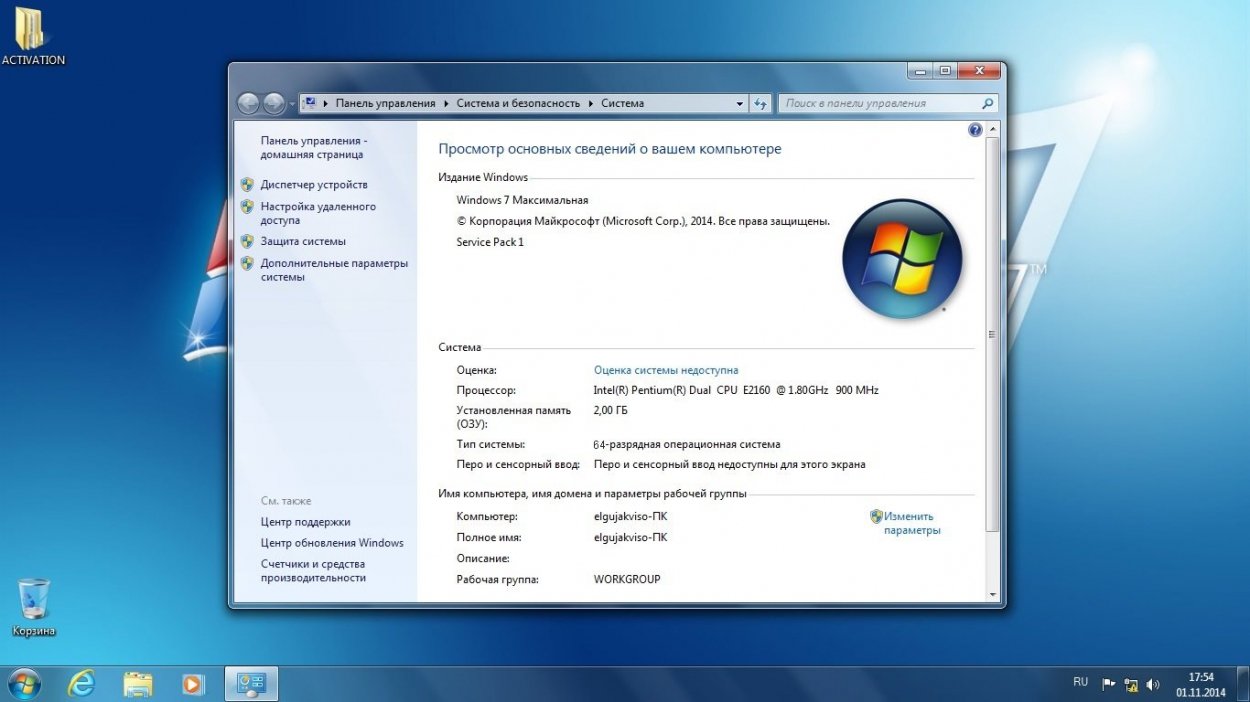Screen dimensions: 1250x702
Task: Open the ACTIVATION folder on desktop
Action: point(30,30)
